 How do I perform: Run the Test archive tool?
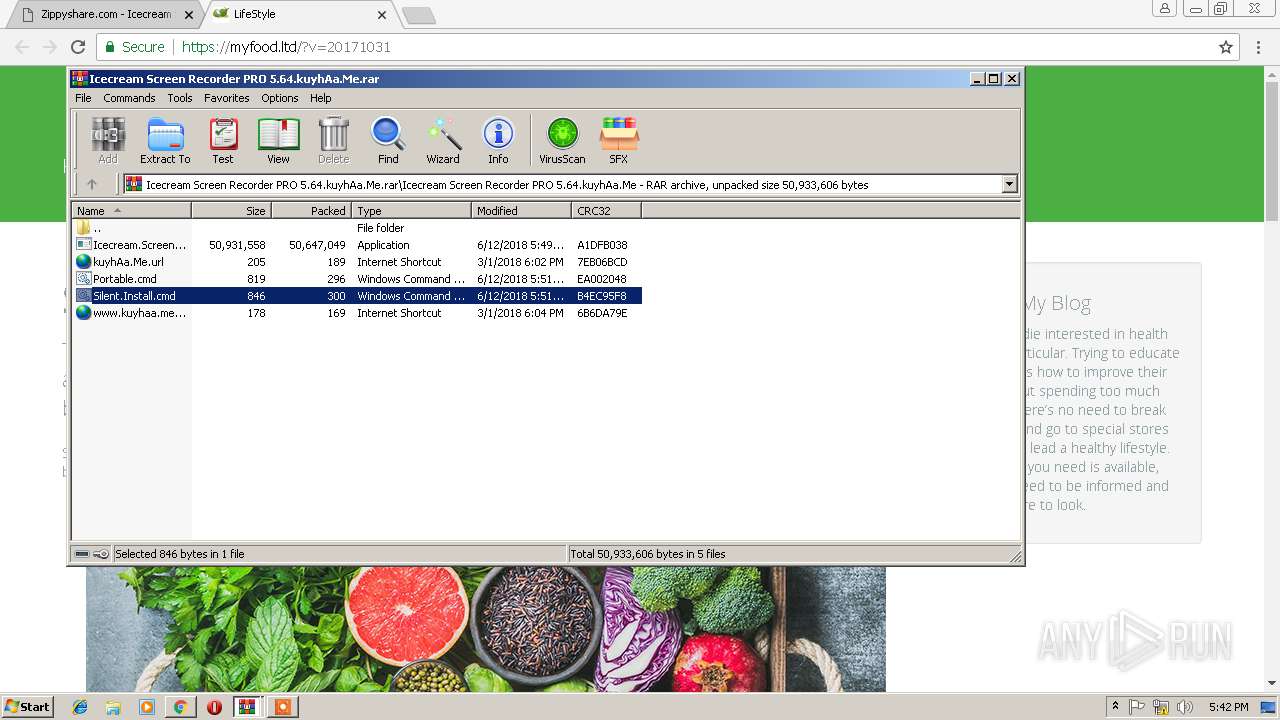223,141
